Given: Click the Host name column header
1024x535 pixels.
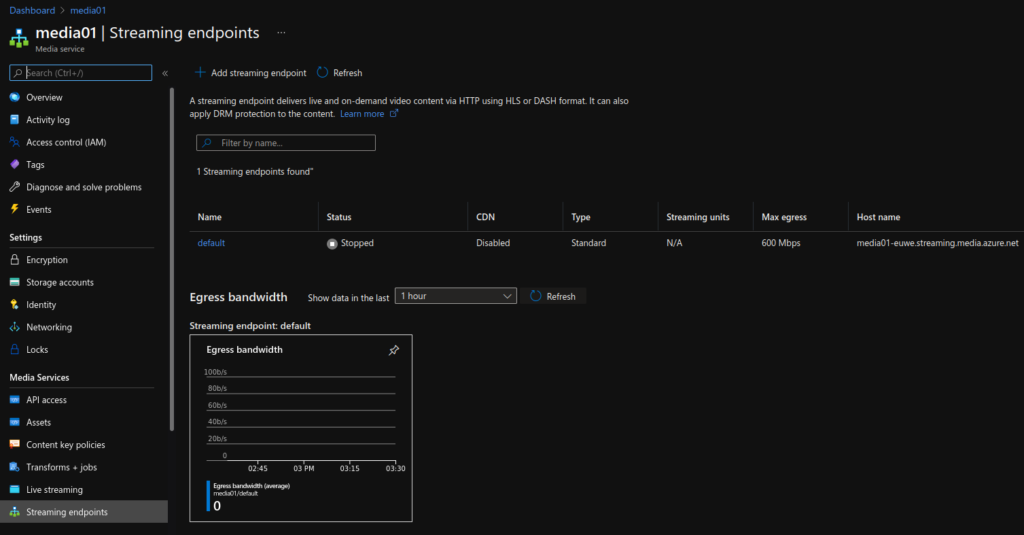Looking at the screenshot, I should tap(878, 217).
